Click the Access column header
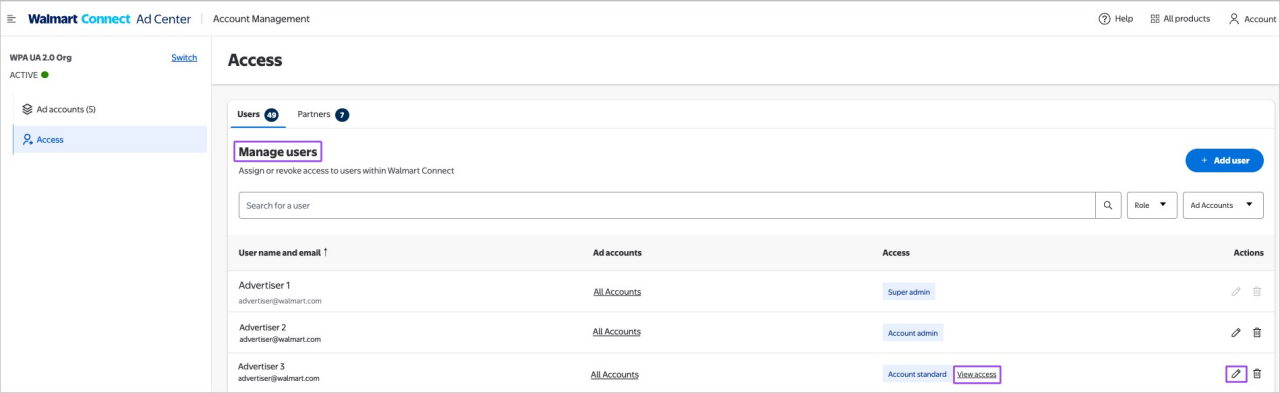Screen dimensions: 1280x393 pos(896,253)
